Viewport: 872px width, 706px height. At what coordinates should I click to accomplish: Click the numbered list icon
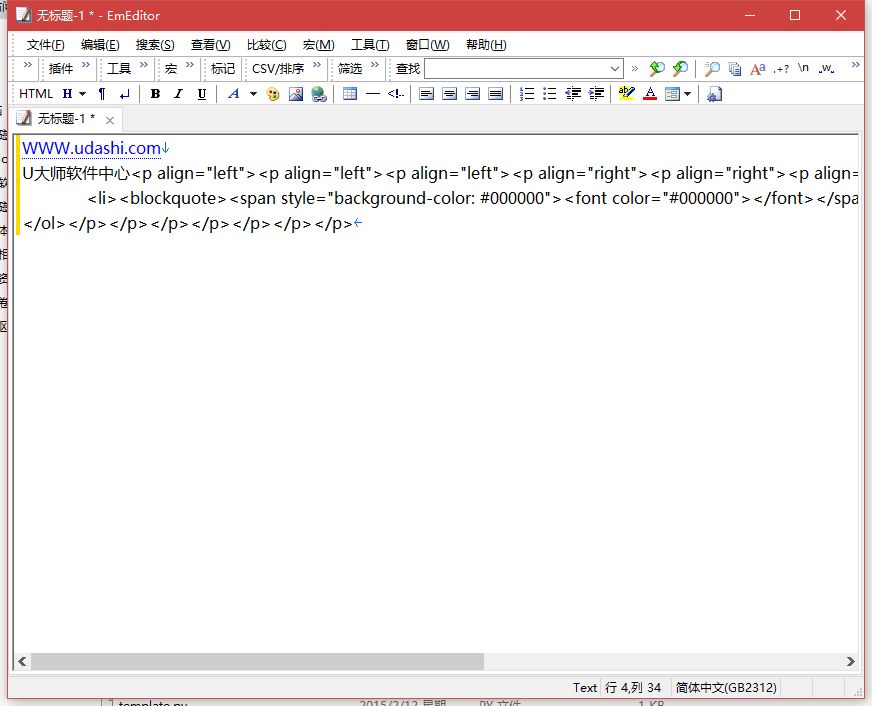[527, 94]
